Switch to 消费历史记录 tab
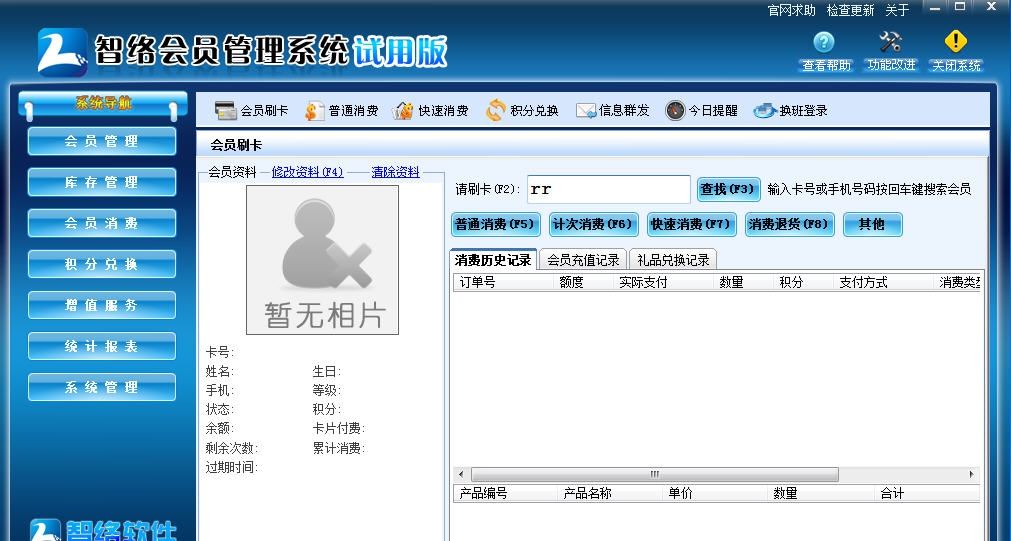This screenshot has width=1011, height=541. [x=493, y=260]
